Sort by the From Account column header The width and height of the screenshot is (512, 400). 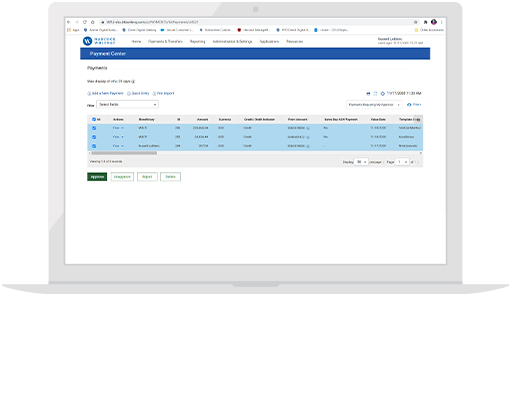pos(298,119)
